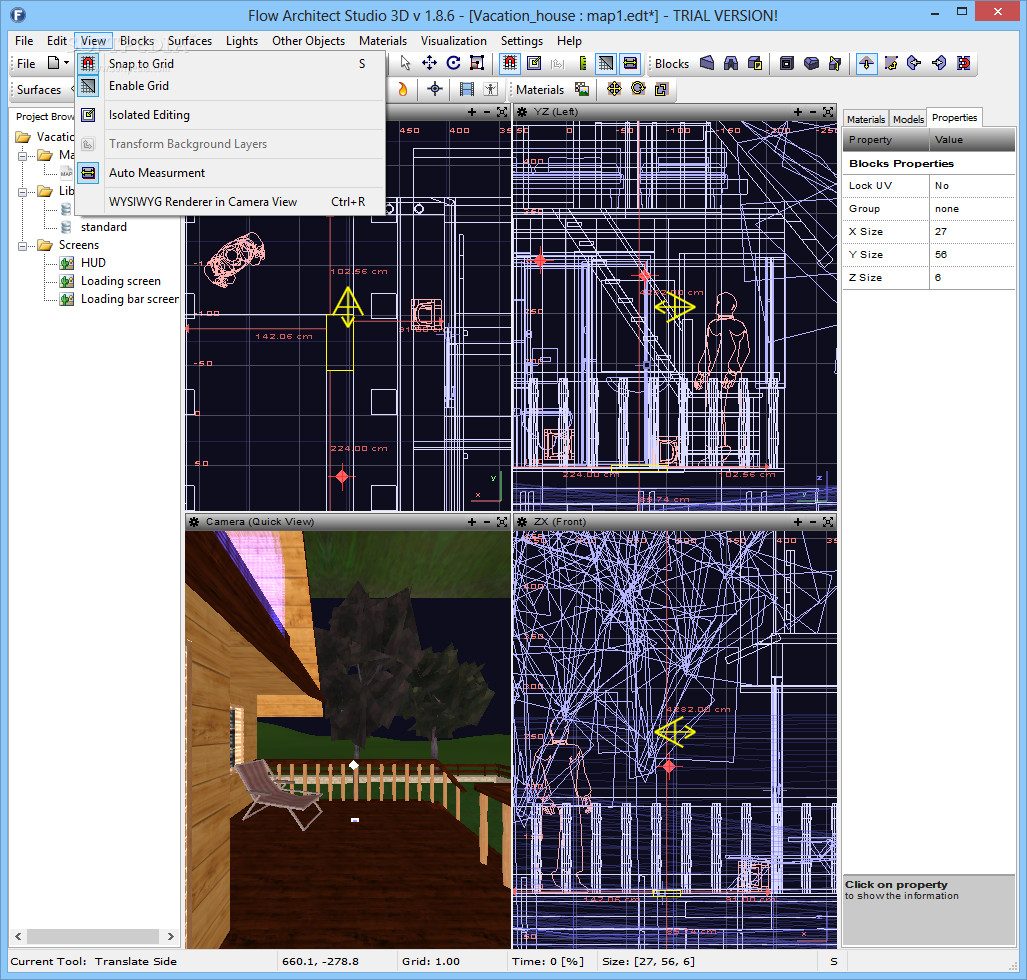The image size is (1027, 980).
Task: Toggle Isolated Editing in View menu
Action: tap(229, 115)
